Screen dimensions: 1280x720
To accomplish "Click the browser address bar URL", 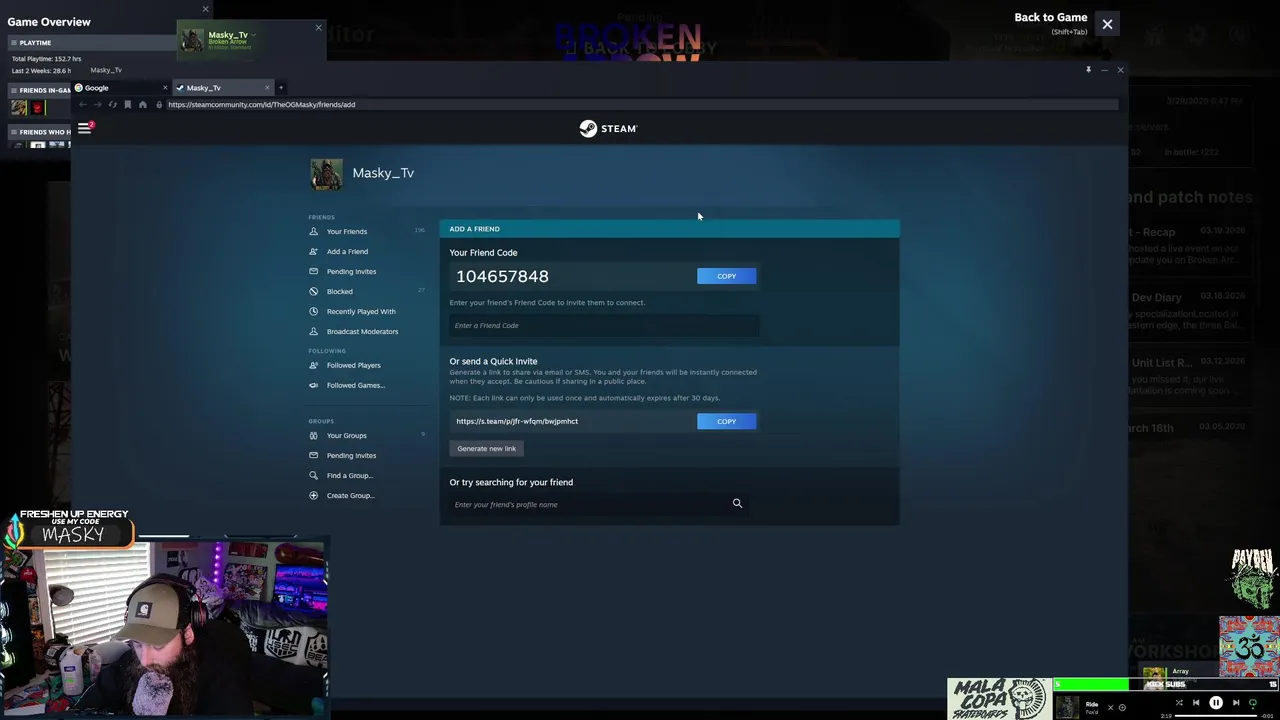I will pos(261,104).
